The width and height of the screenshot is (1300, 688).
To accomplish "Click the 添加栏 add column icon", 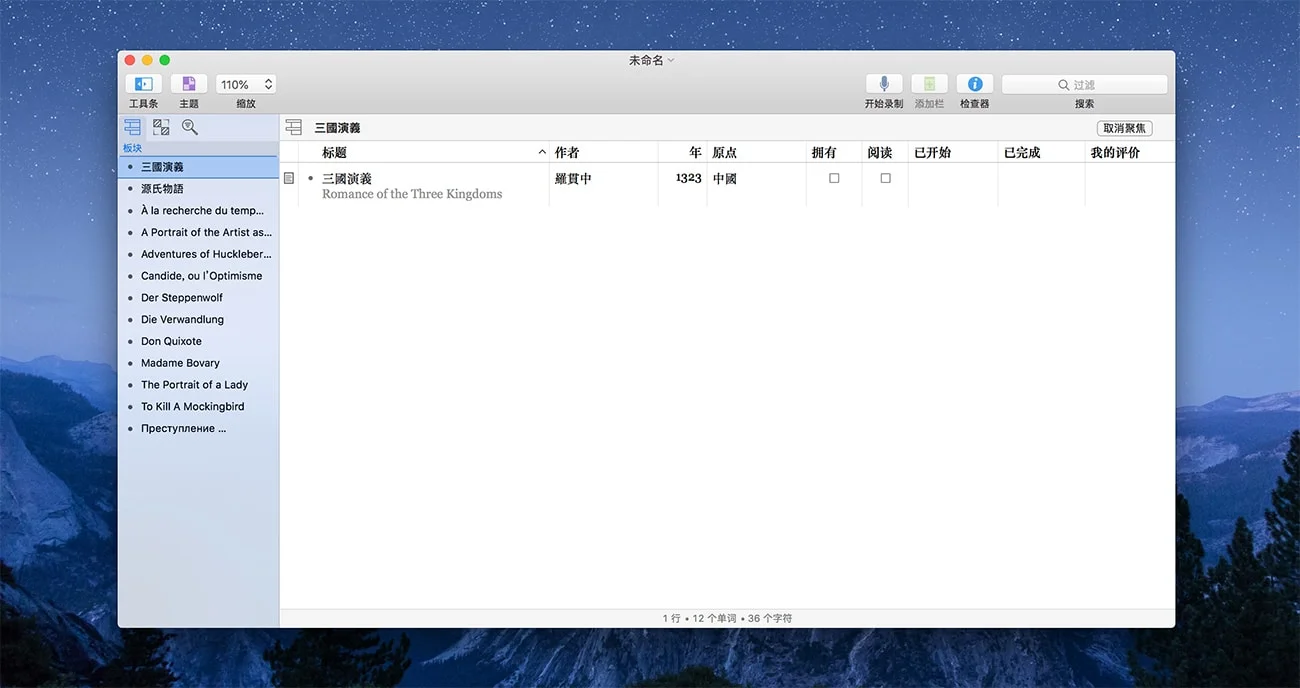I will 929,85.
